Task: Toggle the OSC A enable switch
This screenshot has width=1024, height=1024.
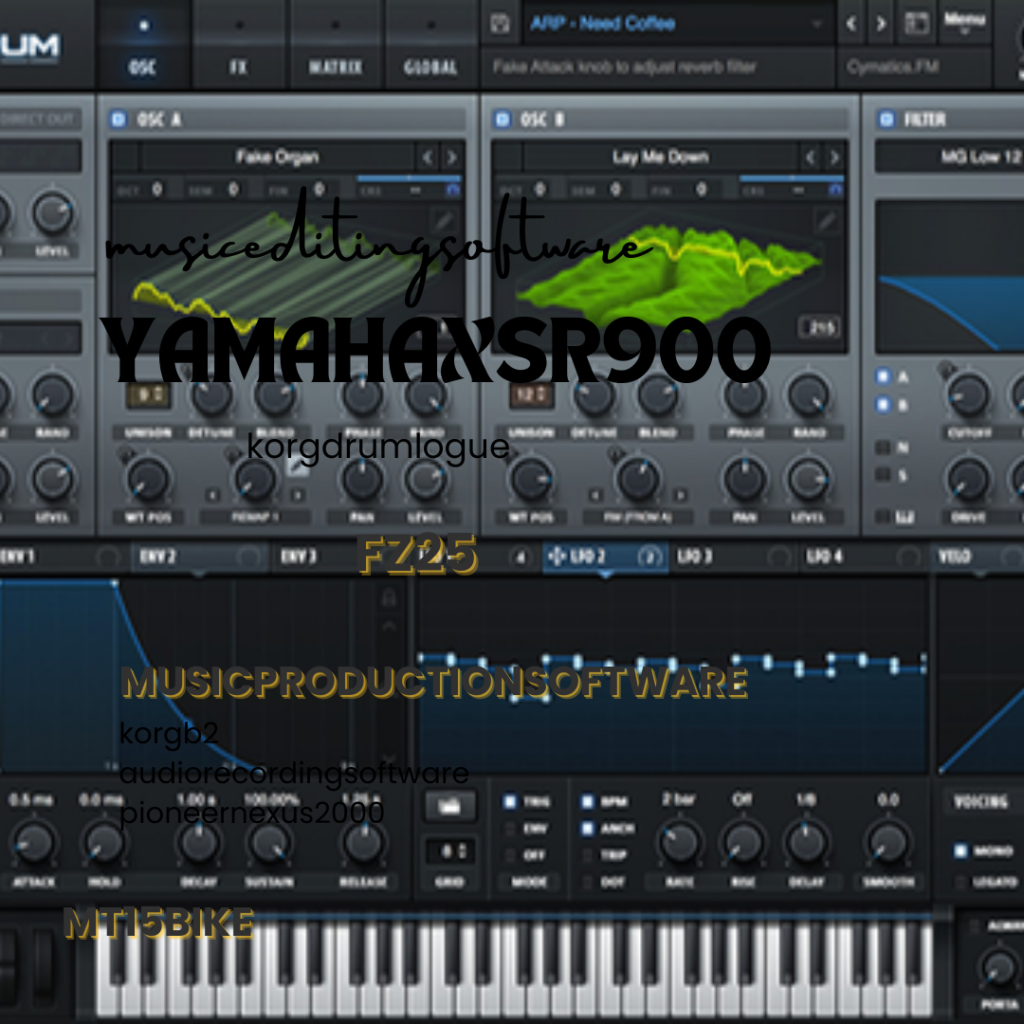Action: pyautogui.click(x=118, y=120)
